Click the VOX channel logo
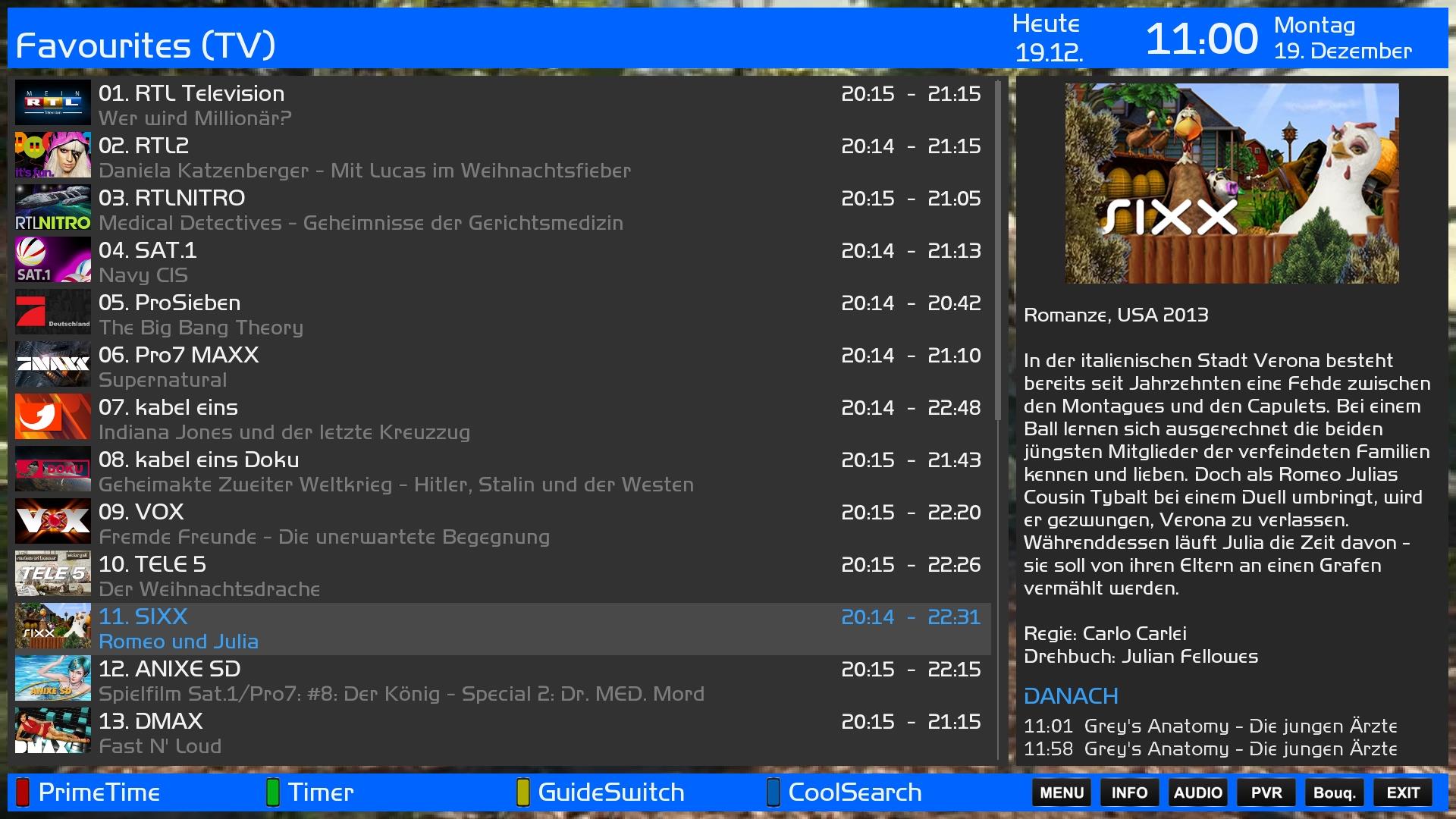Image resolution: width=1456 pixels, height=819 pixels. pos(53,521)
